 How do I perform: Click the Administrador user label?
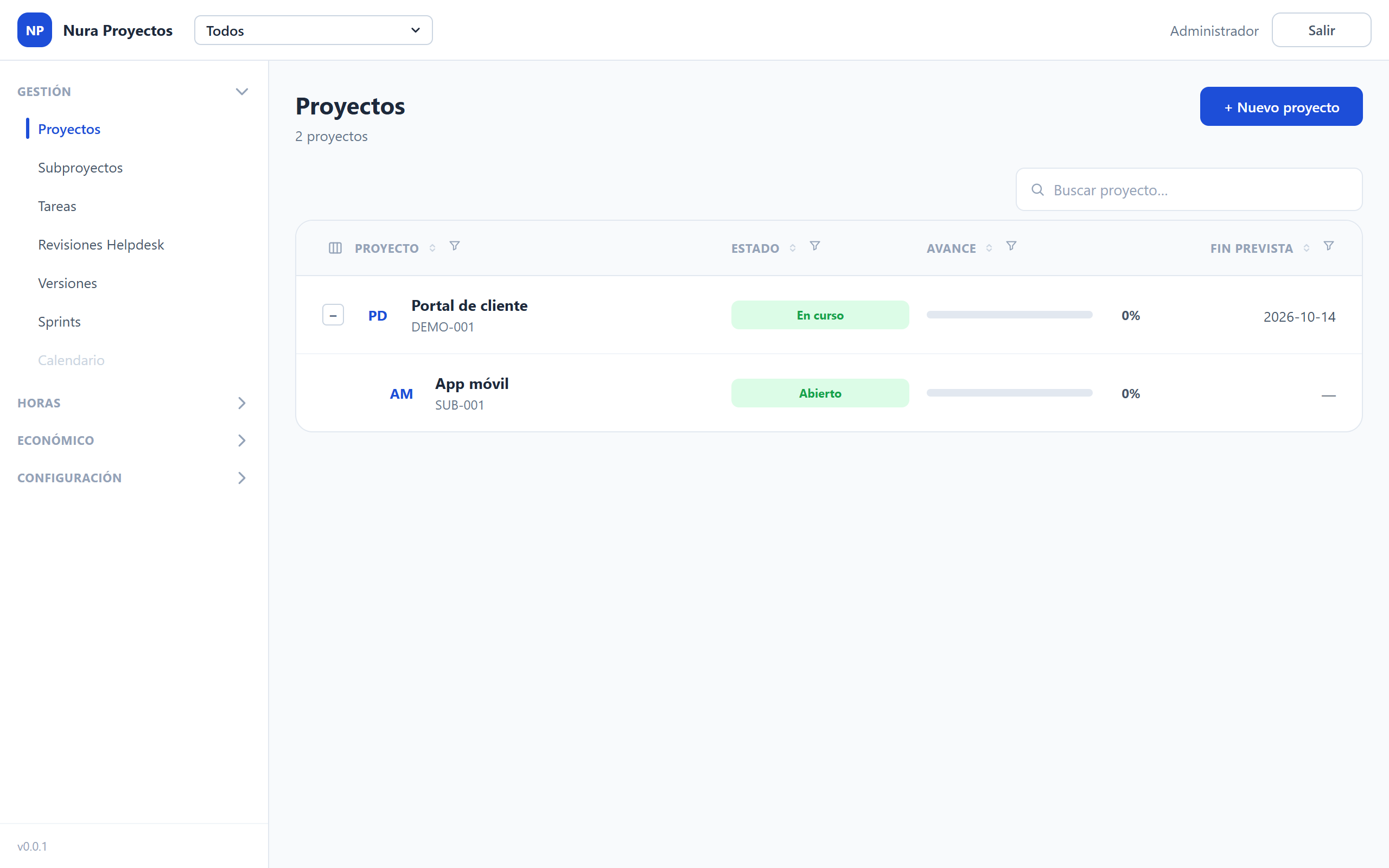pos(1214,30)
